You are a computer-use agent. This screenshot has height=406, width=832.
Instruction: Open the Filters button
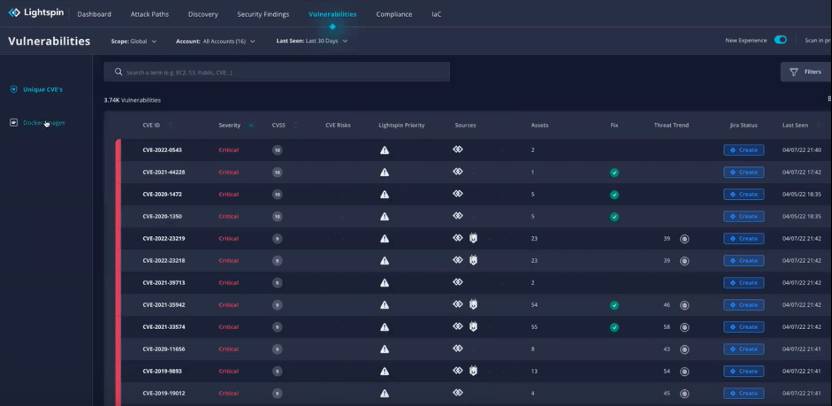pyautogui.click(x=805, y=72)
